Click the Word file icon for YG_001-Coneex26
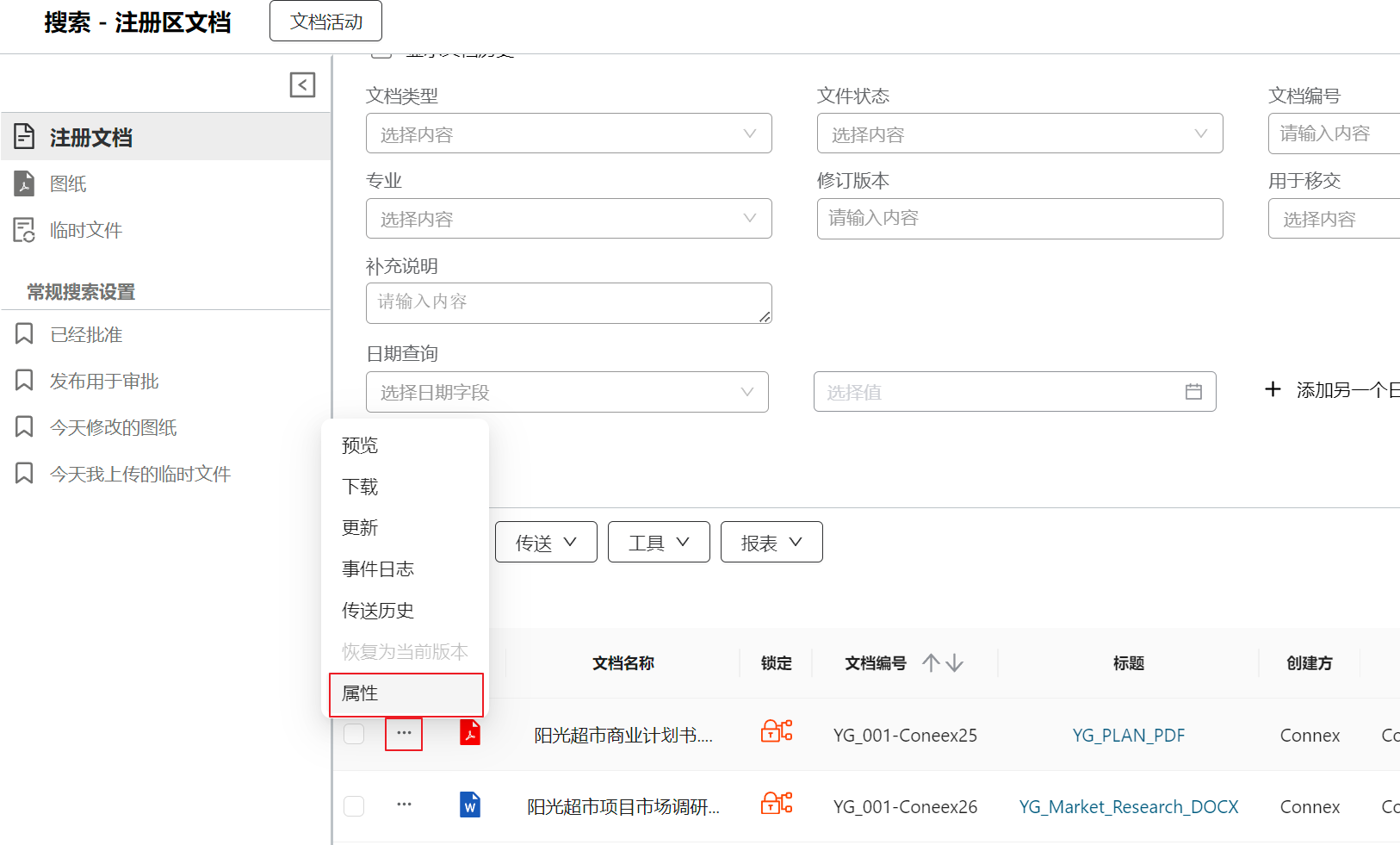The image size is (1400, 845). click(x=470, y=805)
